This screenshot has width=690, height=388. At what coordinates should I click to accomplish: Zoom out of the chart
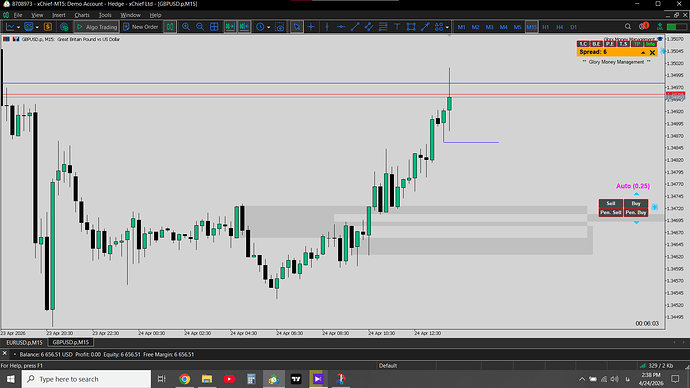200,27
